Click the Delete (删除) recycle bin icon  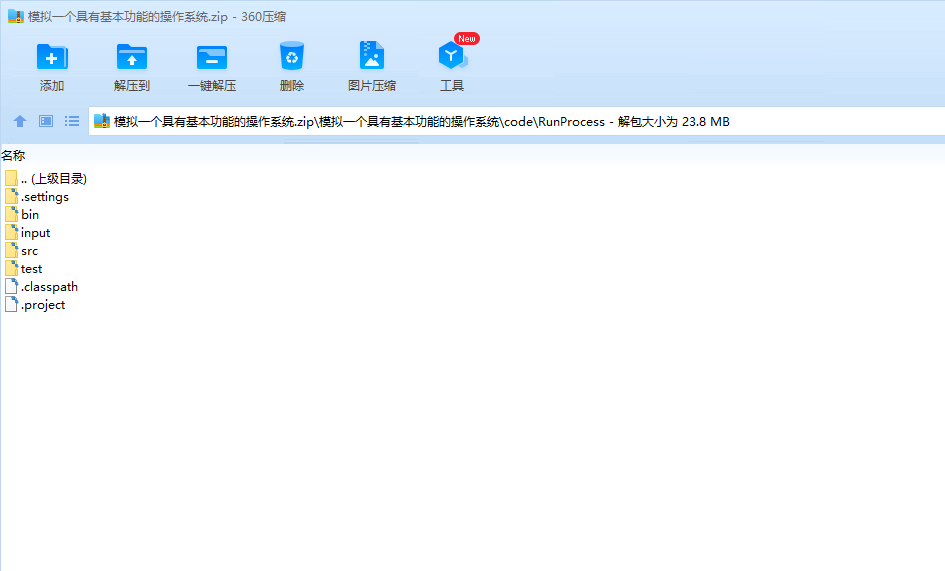292,56
